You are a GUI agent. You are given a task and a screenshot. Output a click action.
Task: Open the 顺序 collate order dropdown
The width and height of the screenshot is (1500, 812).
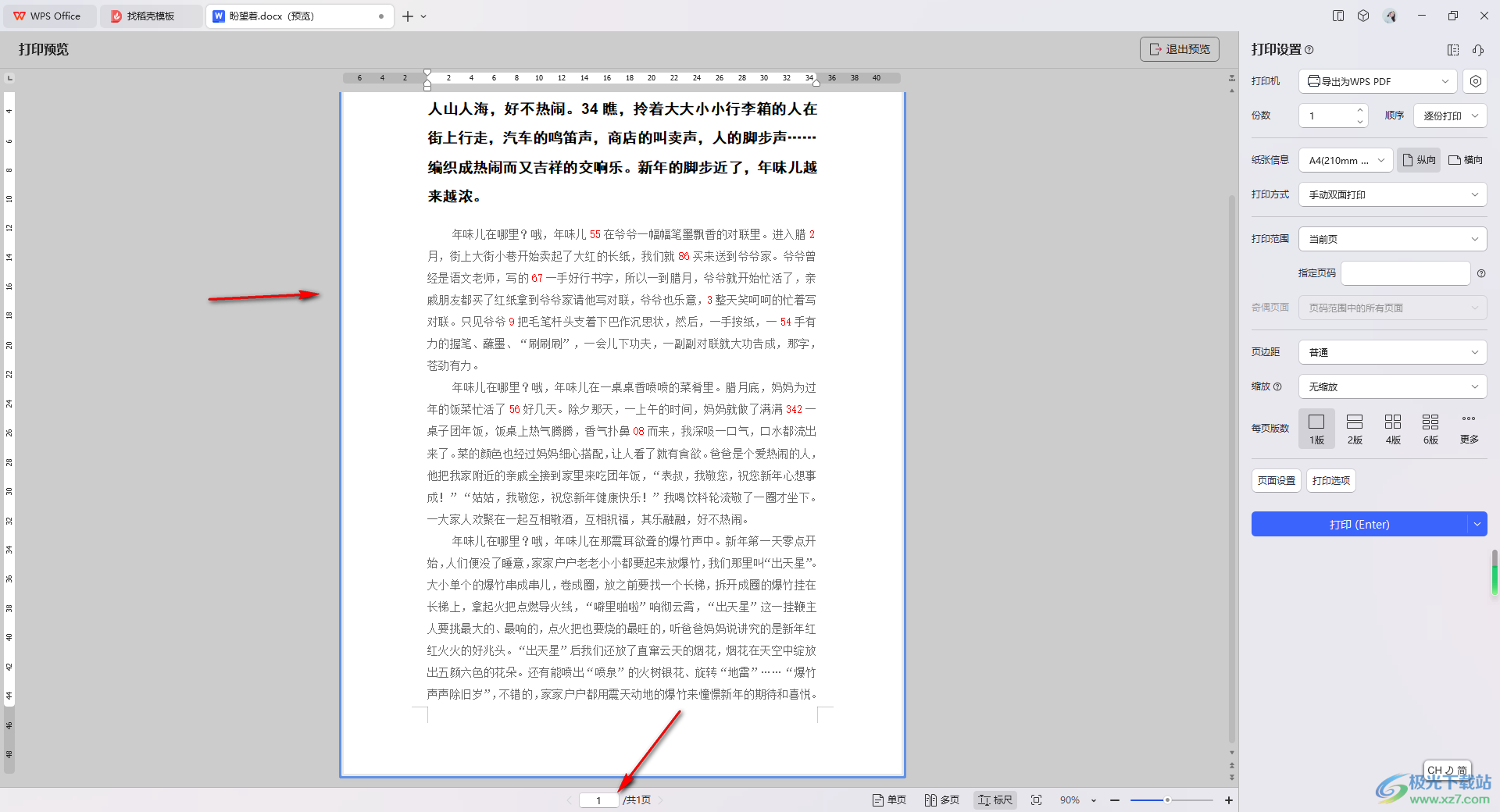tap(1450, 116)
